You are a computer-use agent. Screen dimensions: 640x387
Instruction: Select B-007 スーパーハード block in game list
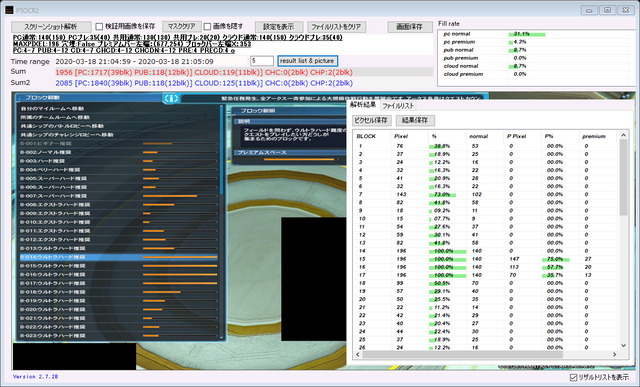[x=118, y=196]
